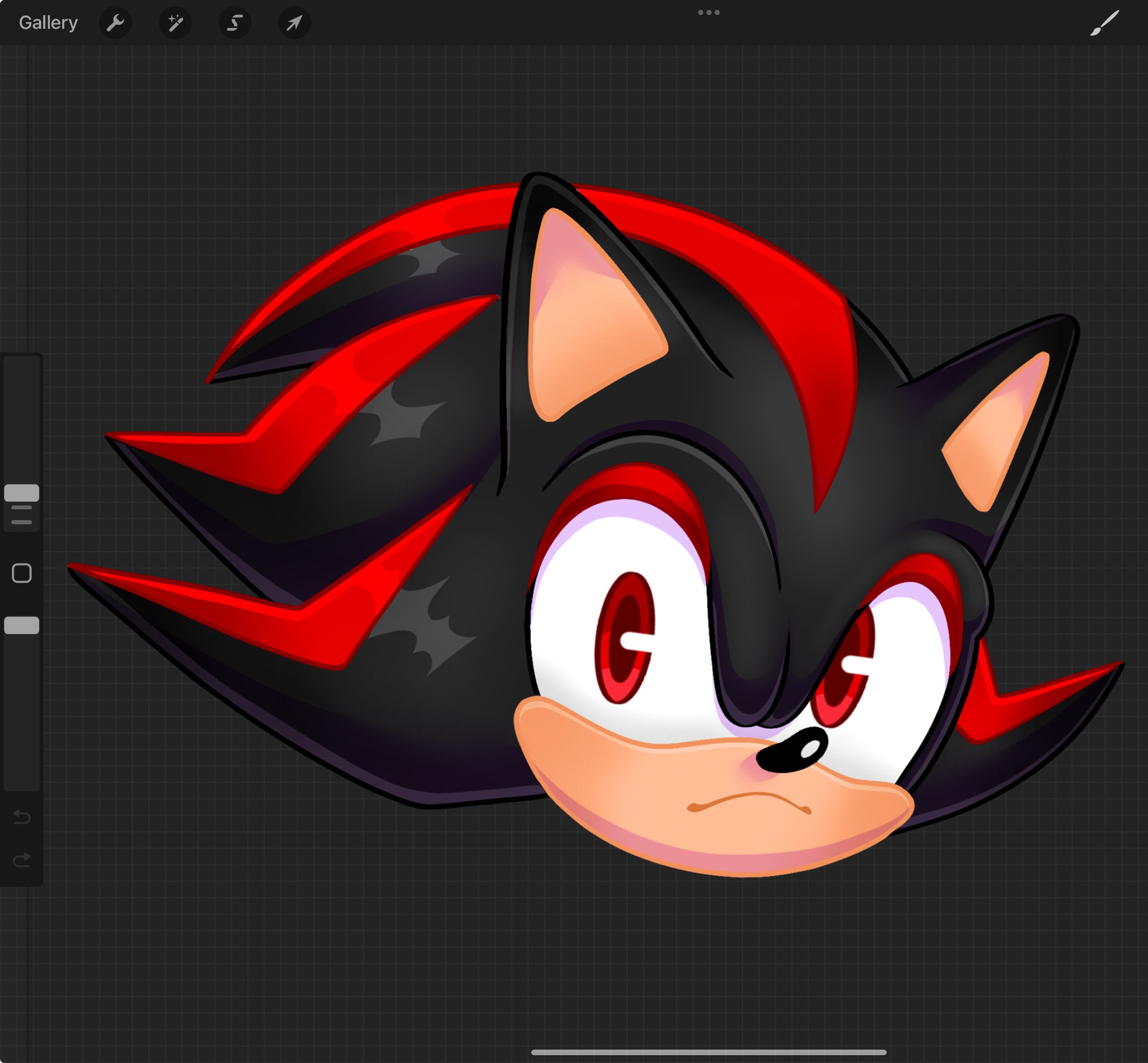Select the Brush tool
Screen dimensions: 1148x1063
click(x=1104, y=23)
